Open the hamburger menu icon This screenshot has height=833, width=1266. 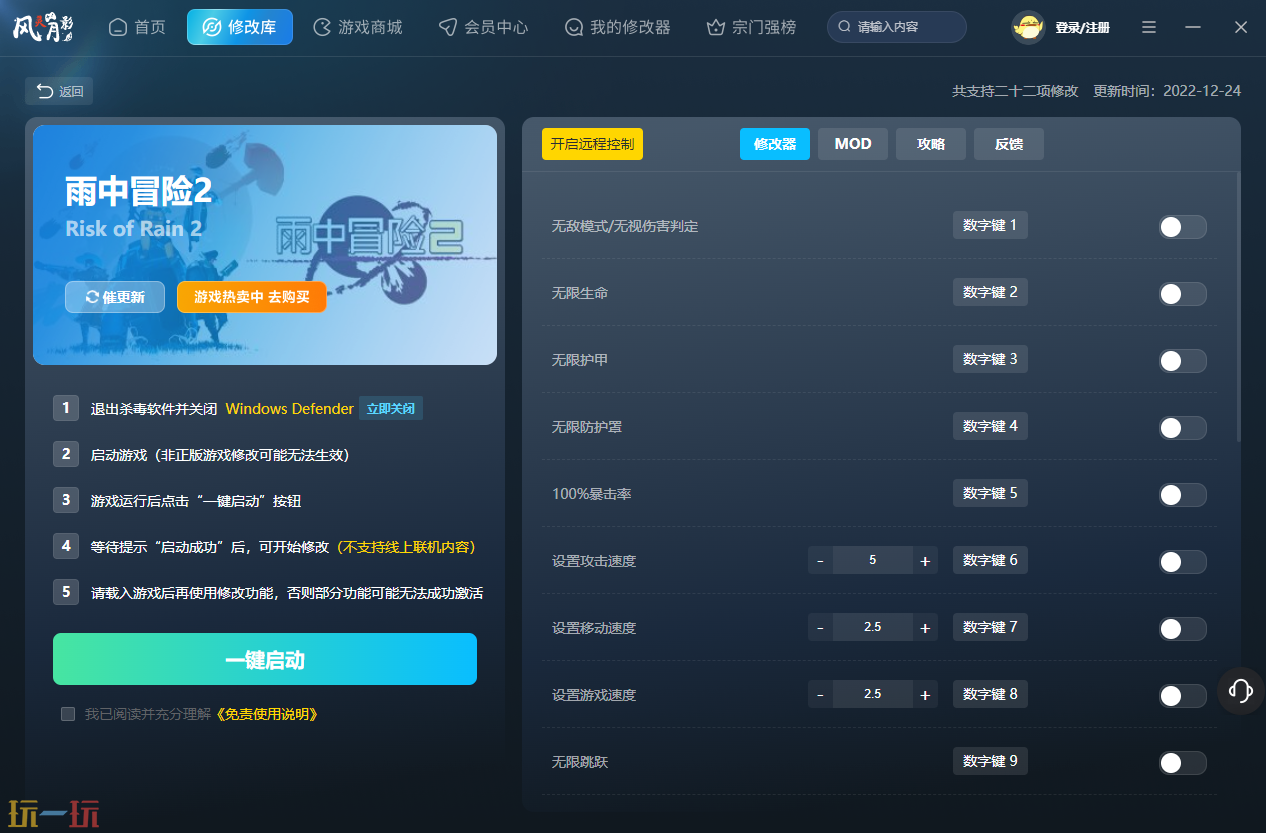pos(1149,27)
